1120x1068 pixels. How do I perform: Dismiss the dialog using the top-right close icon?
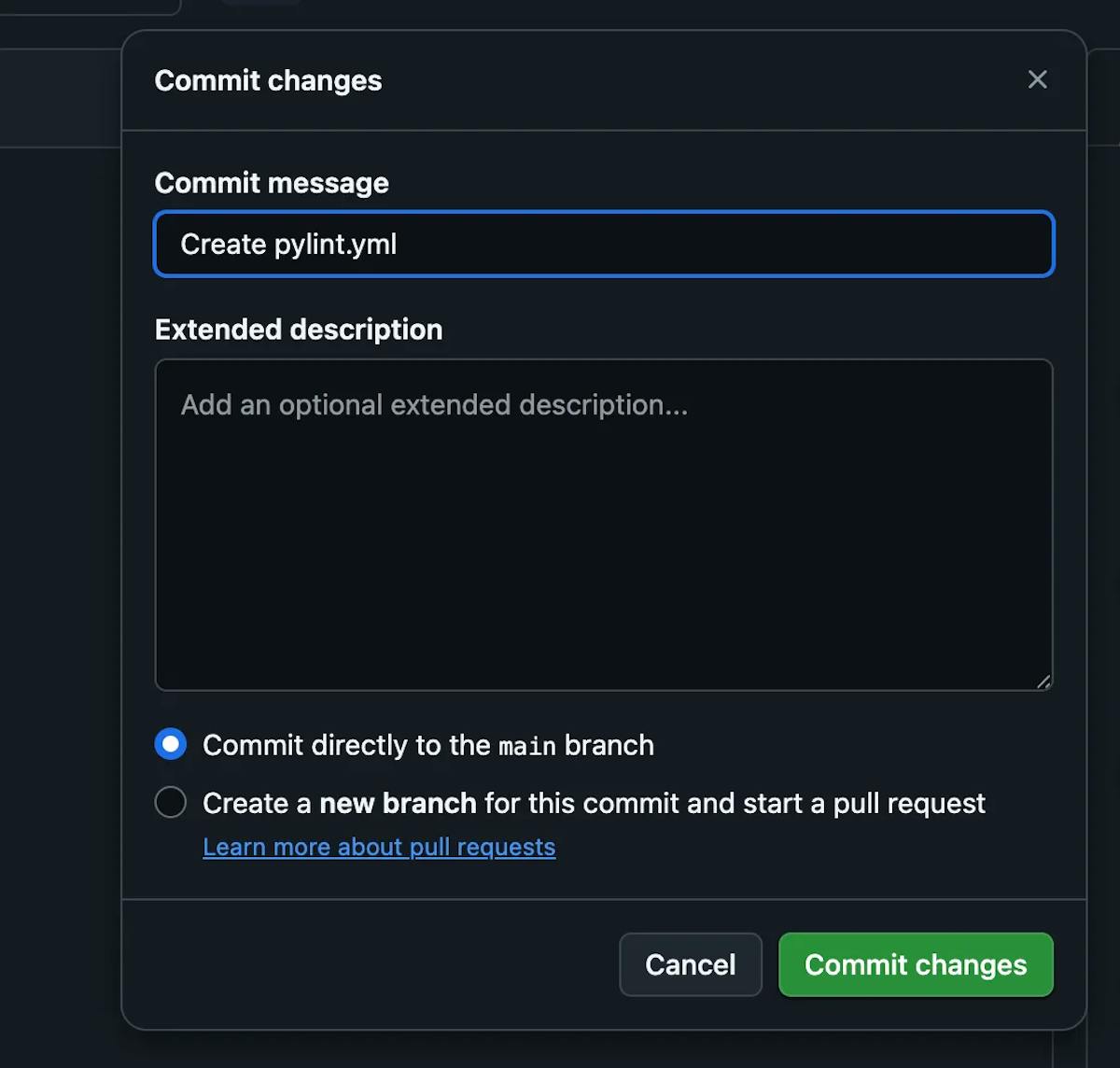[x=1037, y=79]
